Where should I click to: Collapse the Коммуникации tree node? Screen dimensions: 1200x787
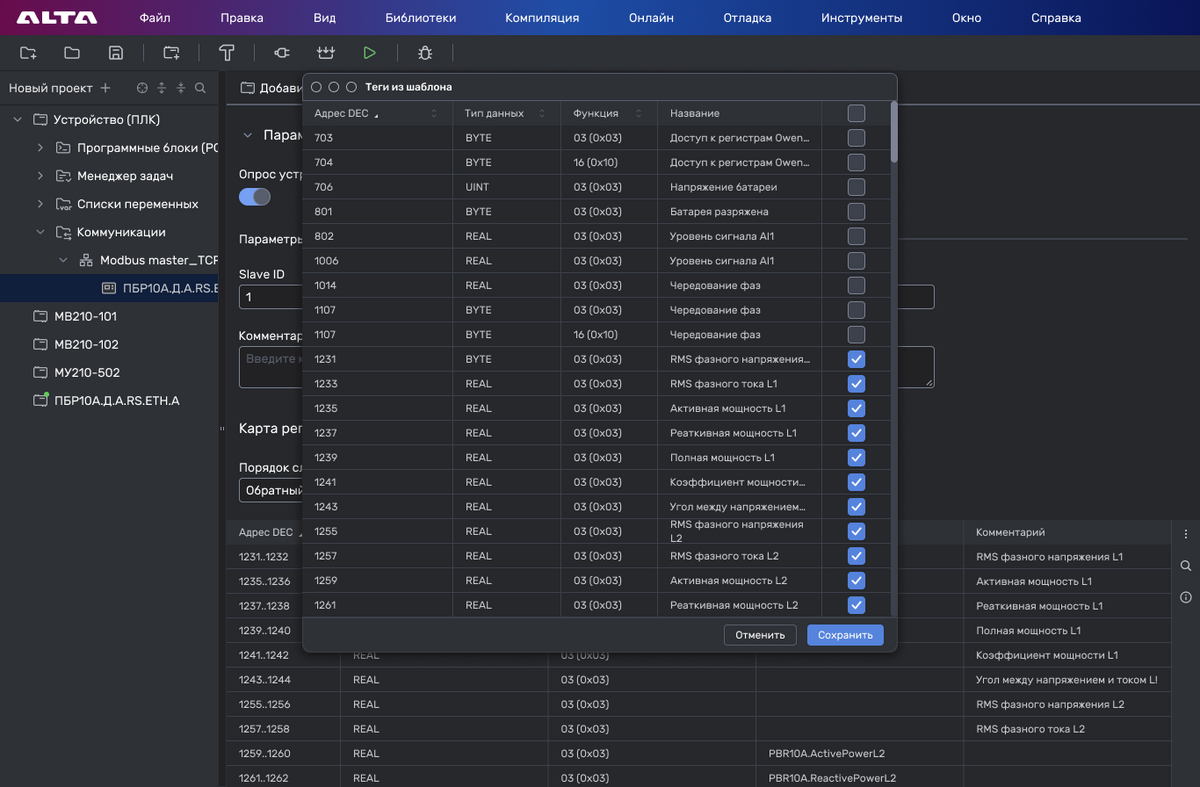40,232
